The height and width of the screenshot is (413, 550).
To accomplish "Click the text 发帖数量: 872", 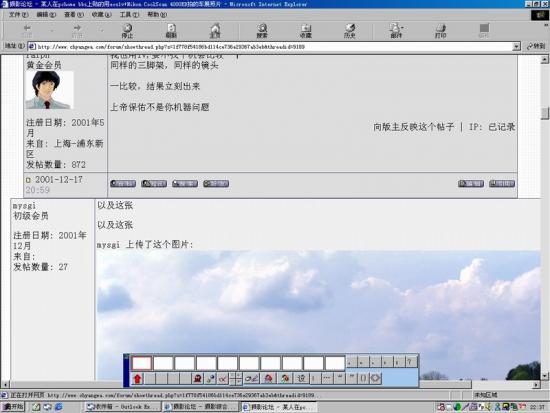I will point(56,164).
